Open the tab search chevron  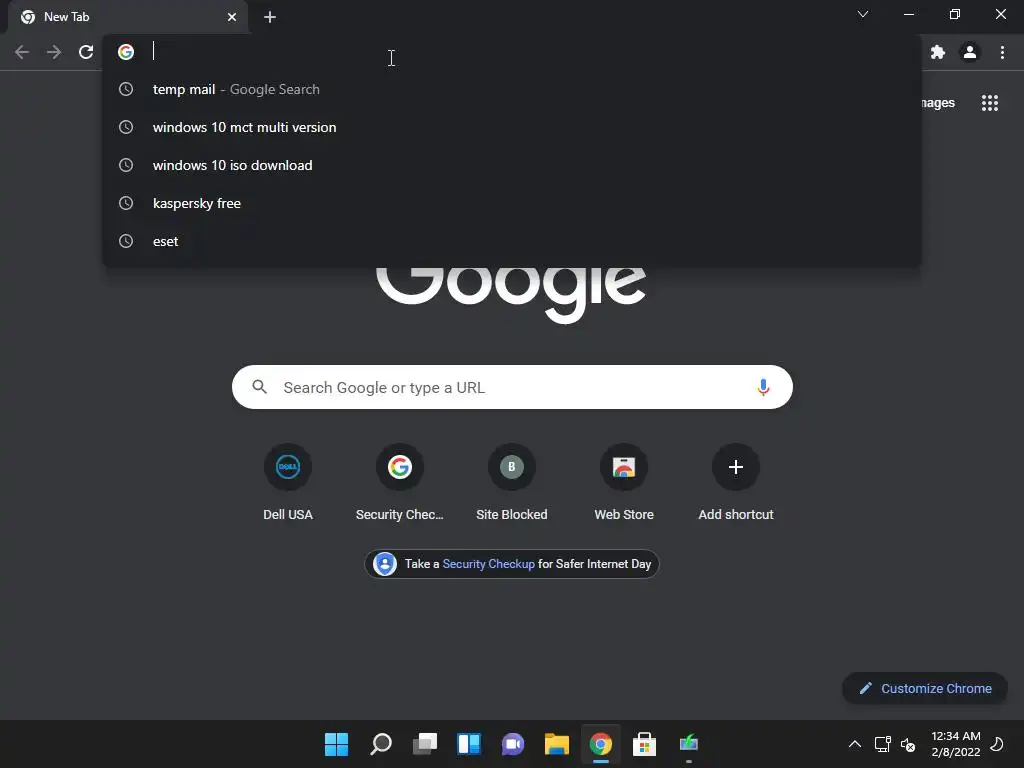tap(863, 14)
